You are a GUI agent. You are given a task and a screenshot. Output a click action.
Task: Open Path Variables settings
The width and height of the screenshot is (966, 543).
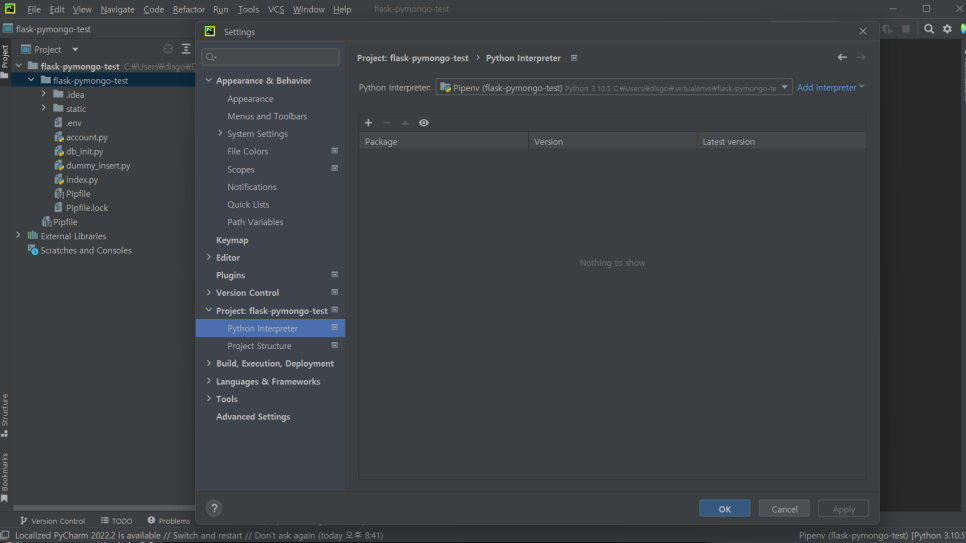[255, 222]
